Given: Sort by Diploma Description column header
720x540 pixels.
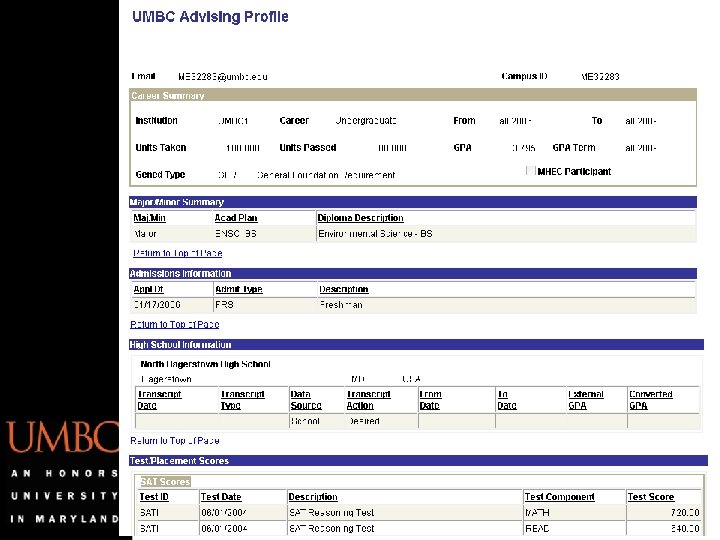Looking at the screenshot, I should click(360, 218).
